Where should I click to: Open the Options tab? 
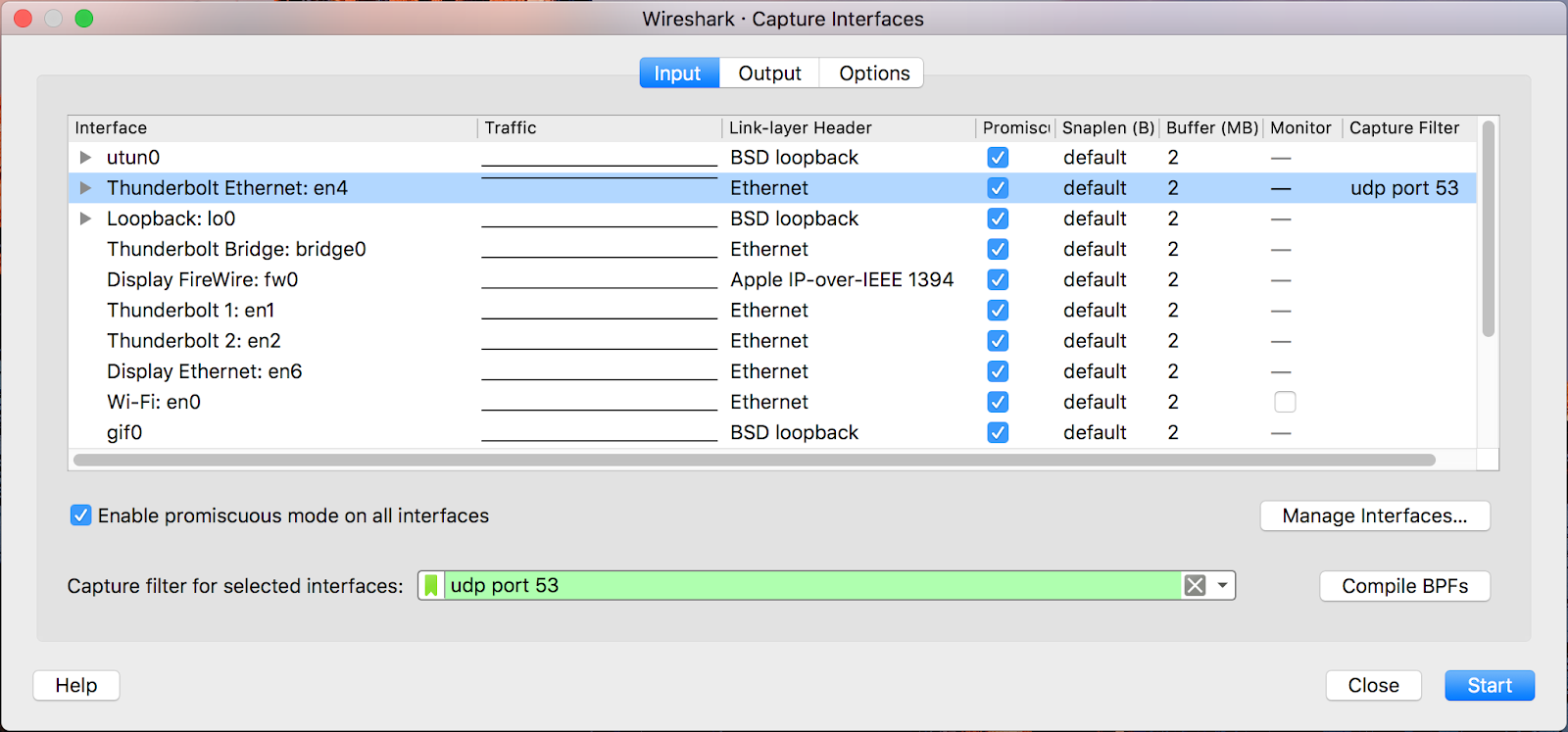873,73
